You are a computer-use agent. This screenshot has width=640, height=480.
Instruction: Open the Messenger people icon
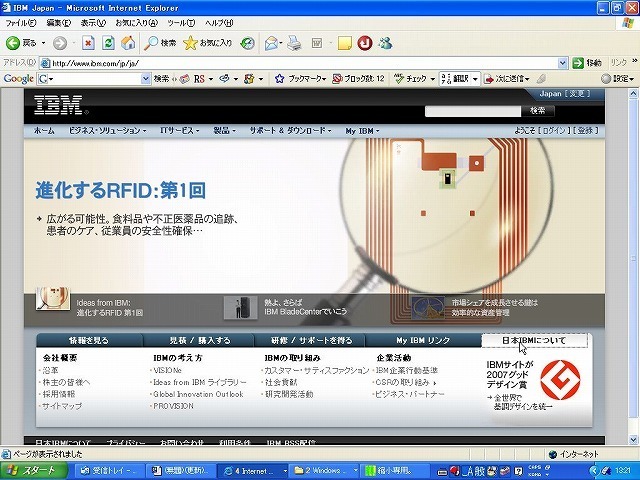coord(385,43)
